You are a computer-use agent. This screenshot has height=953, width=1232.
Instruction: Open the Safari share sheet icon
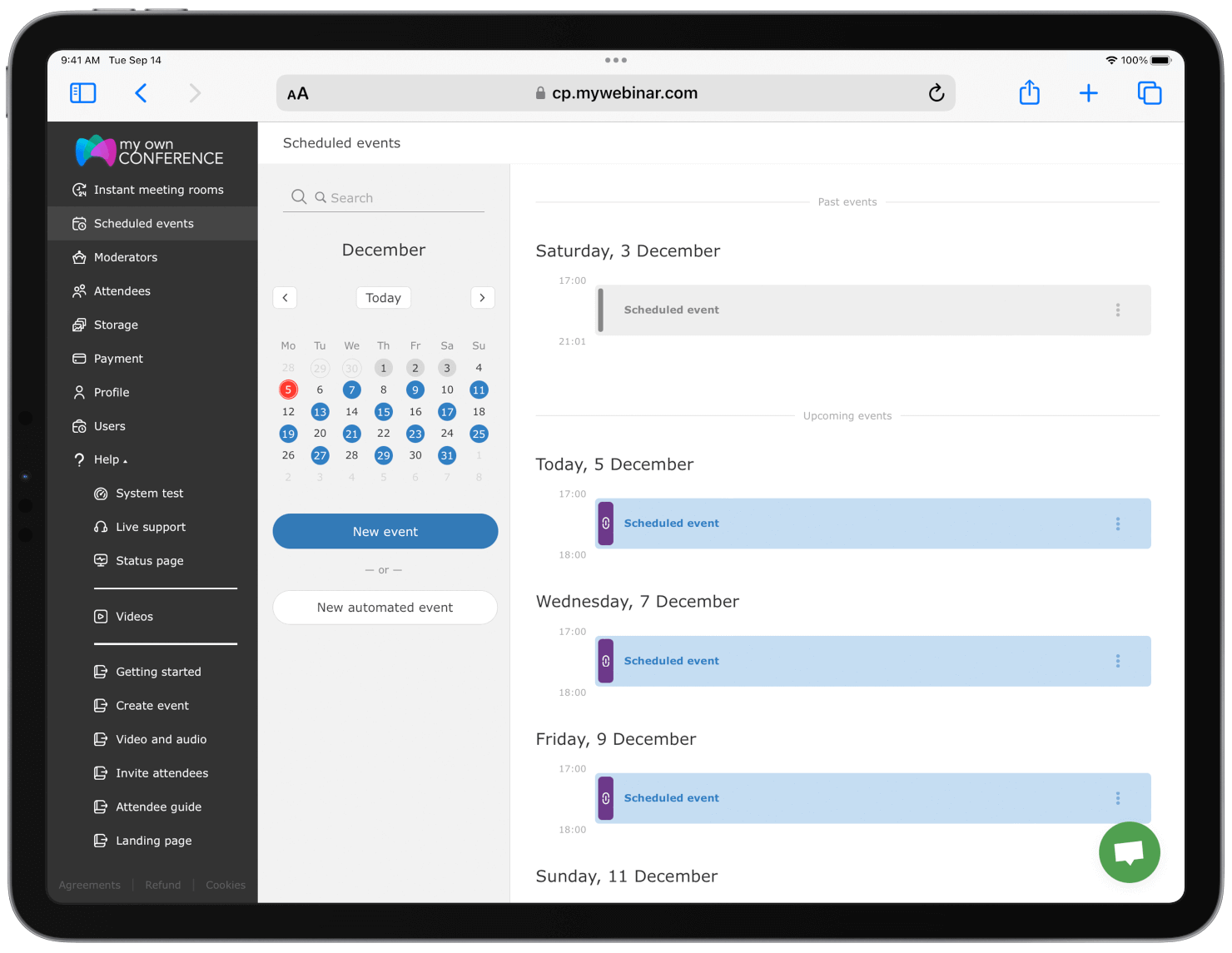(x=1030, y=92)
